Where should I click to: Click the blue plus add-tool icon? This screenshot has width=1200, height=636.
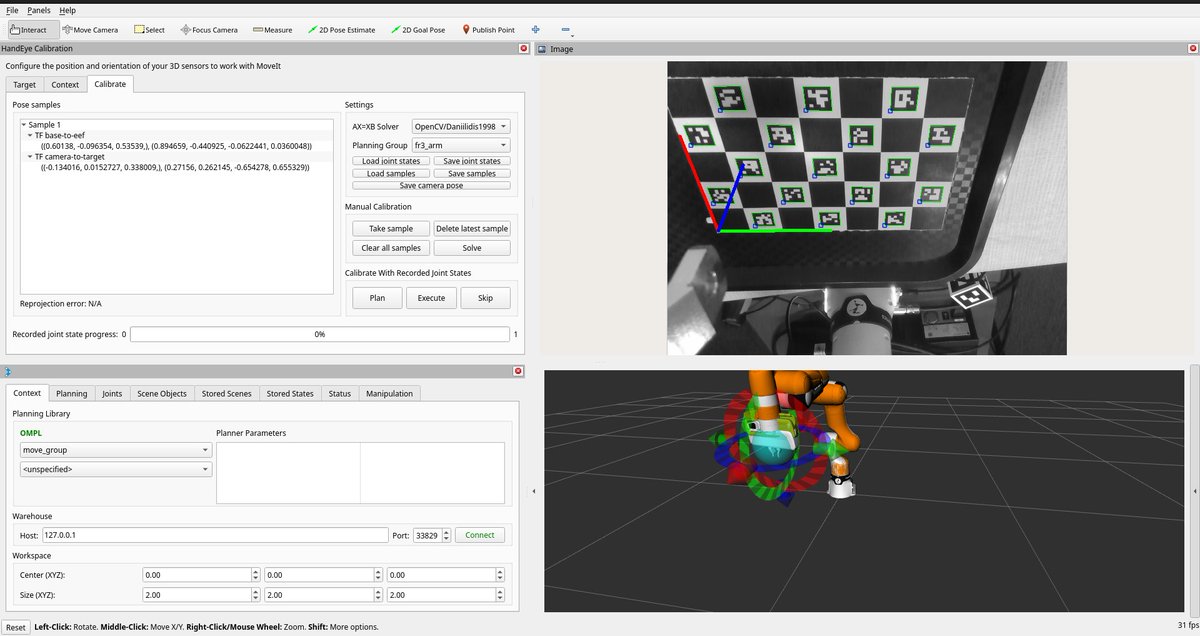click(x=536, y=30)
